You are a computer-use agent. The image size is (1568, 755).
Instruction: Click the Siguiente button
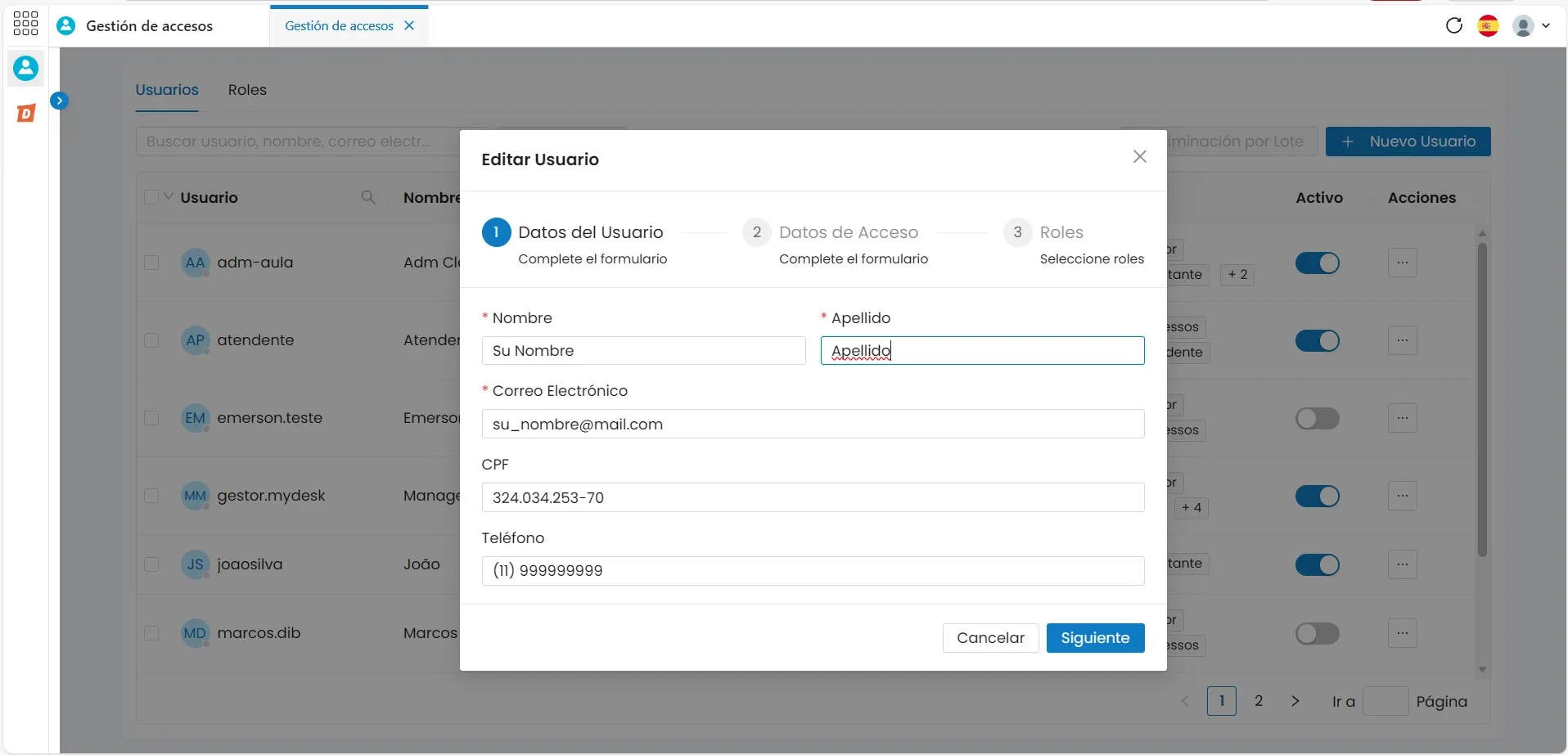click(1095, 638)
